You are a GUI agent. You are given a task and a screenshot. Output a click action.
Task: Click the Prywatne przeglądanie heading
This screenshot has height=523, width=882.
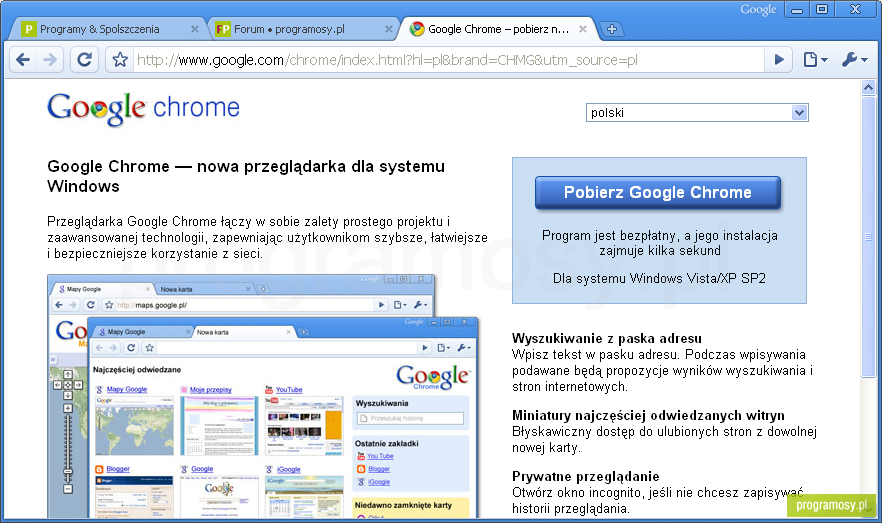586,476
